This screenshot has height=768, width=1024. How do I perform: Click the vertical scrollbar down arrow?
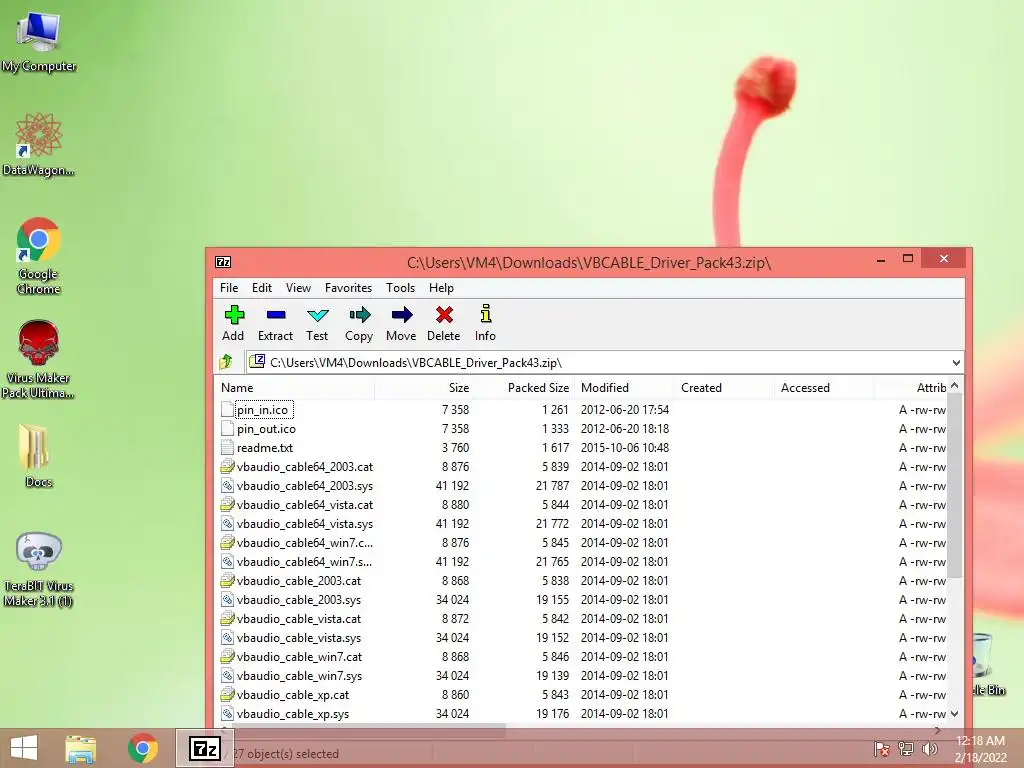pyautogui.click(x=955, y=713)
